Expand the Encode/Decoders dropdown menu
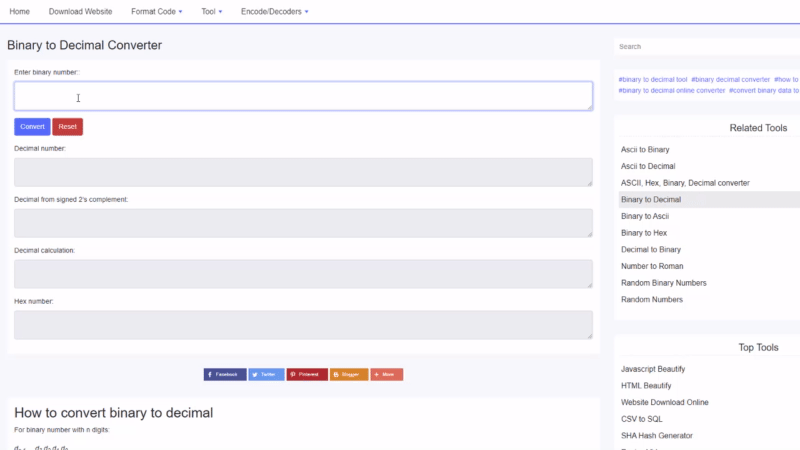Screen dimensions: 800x450 point(274,11)
